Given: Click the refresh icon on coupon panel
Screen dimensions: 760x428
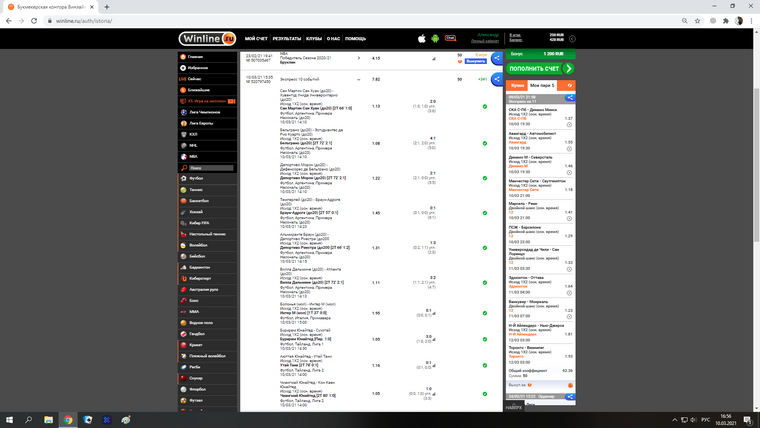Looking at the screenshot, I should tap(570, 85).
